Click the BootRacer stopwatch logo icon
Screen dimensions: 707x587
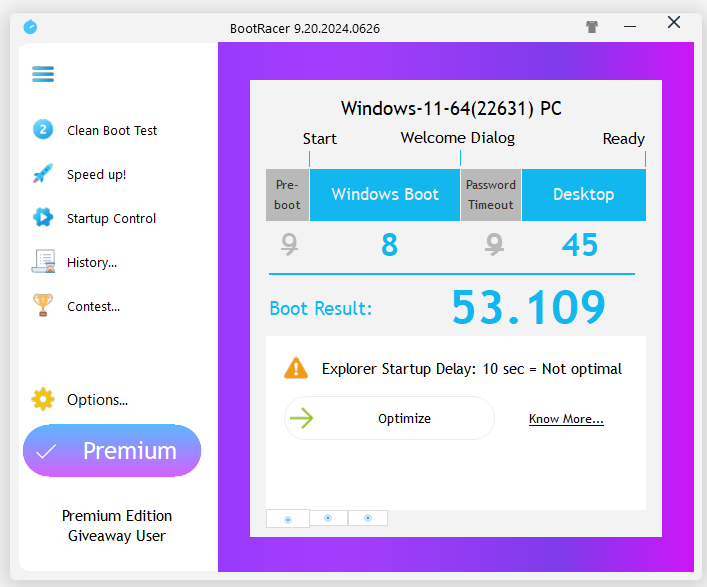pyautogui.click(x=30, y=27)
